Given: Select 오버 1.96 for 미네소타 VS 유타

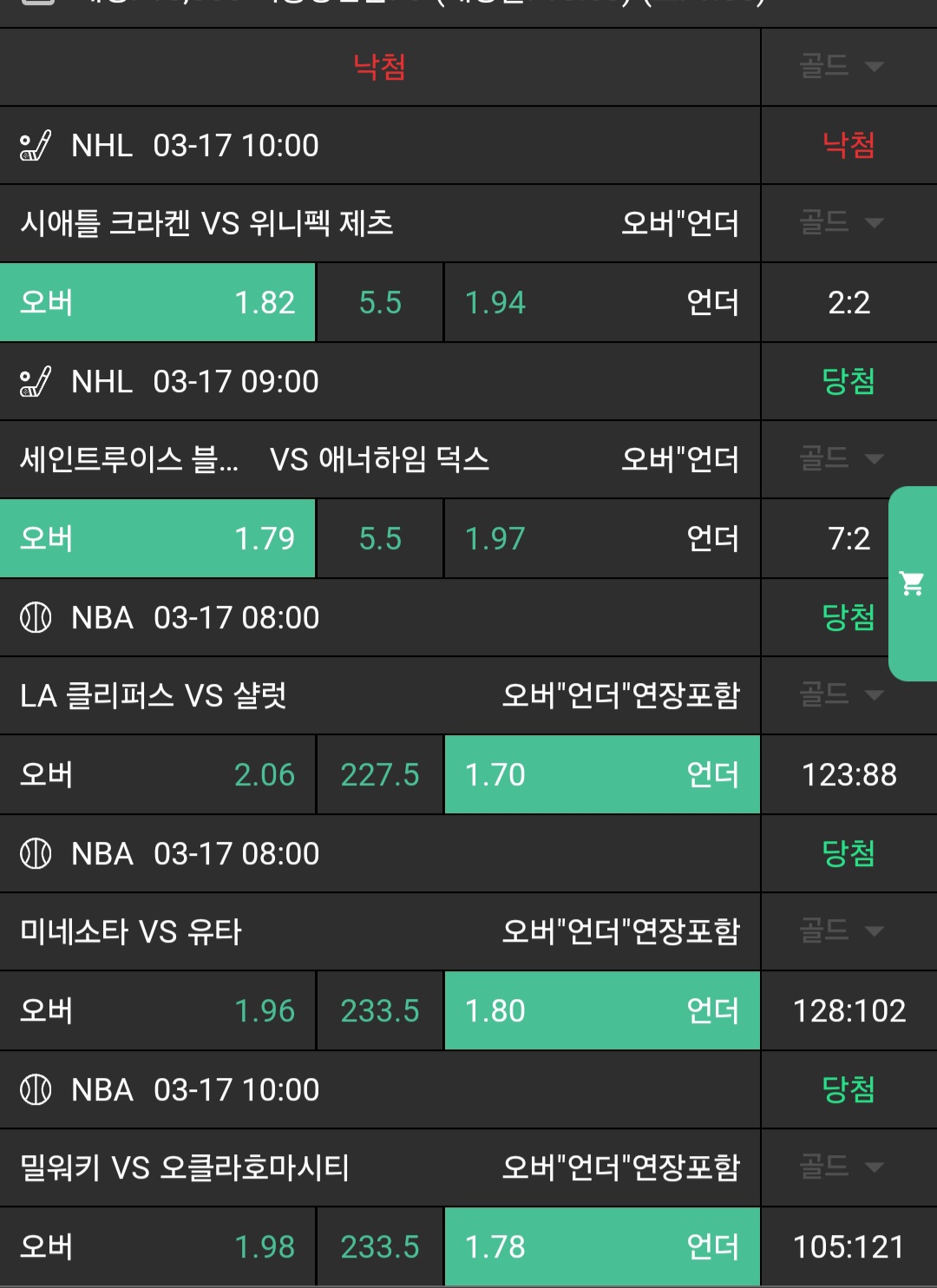Looking at the screenshot, I should [157, 1011].
